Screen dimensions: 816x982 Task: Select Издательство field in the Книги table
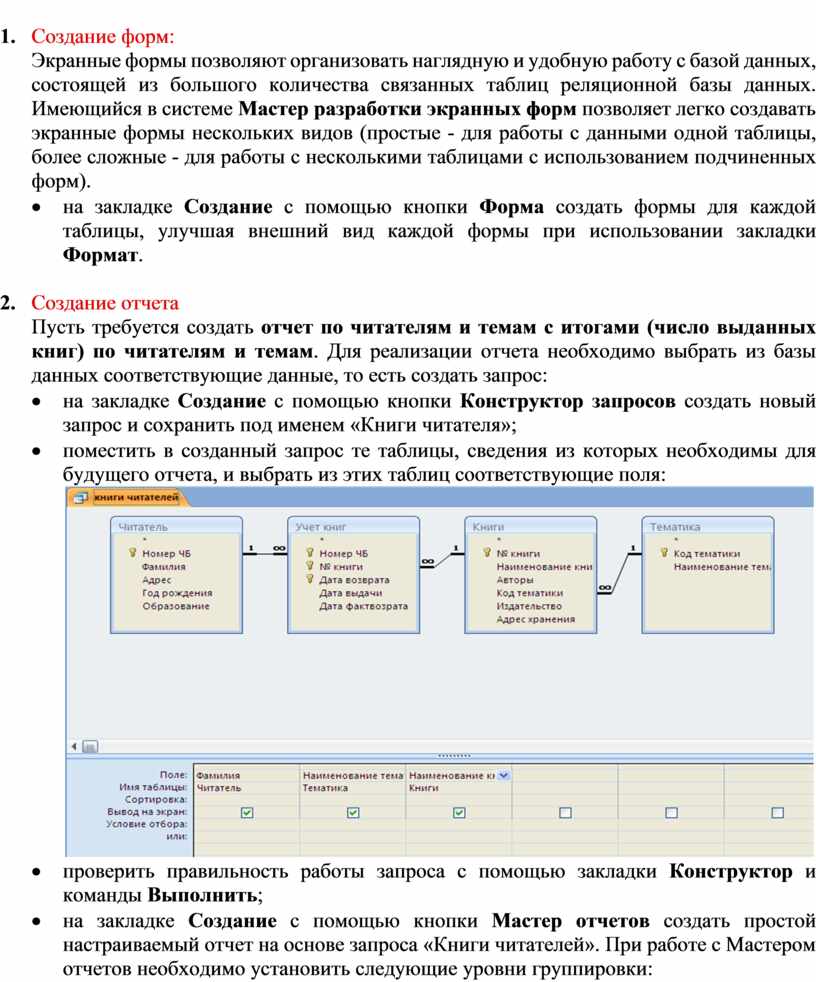pyautogui.click(x=529, y=606)
